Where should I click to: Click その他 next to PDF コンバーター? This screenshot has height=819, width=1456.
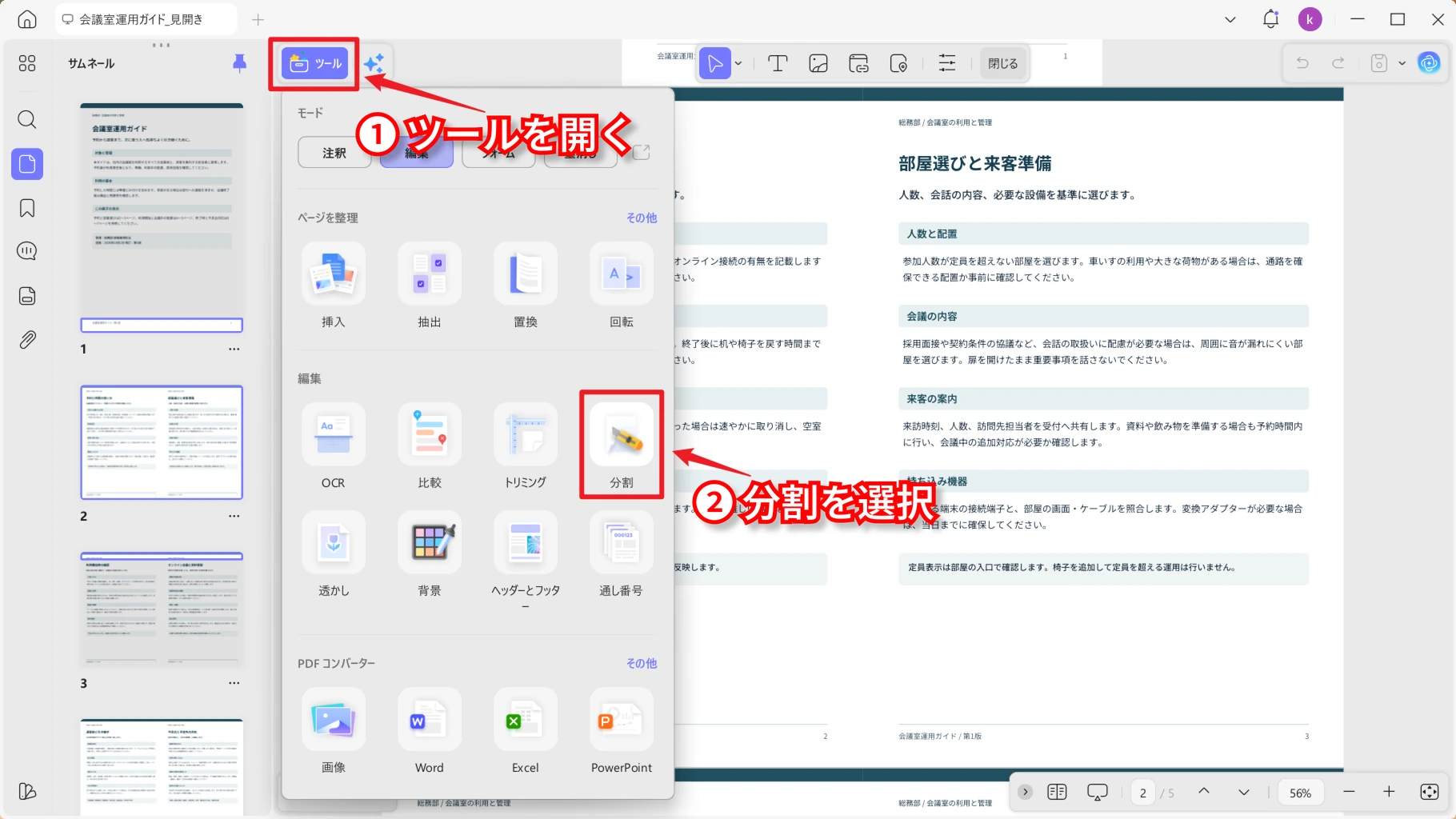642,663
